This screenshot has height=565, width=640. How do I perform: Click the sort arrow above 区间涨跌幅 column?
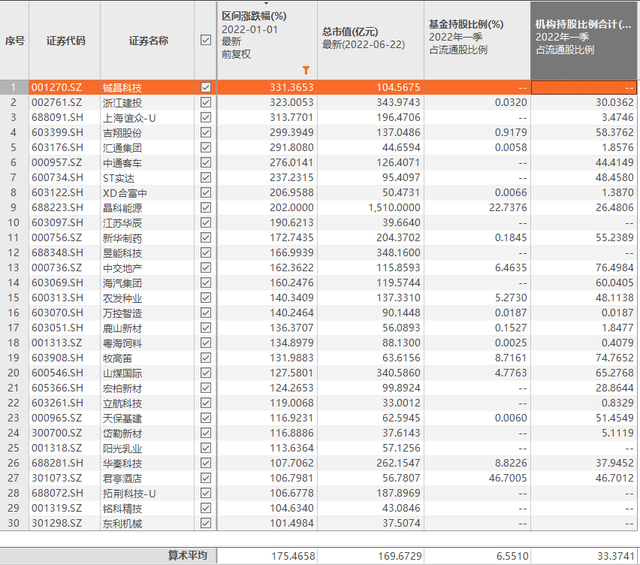pos(266,3)
